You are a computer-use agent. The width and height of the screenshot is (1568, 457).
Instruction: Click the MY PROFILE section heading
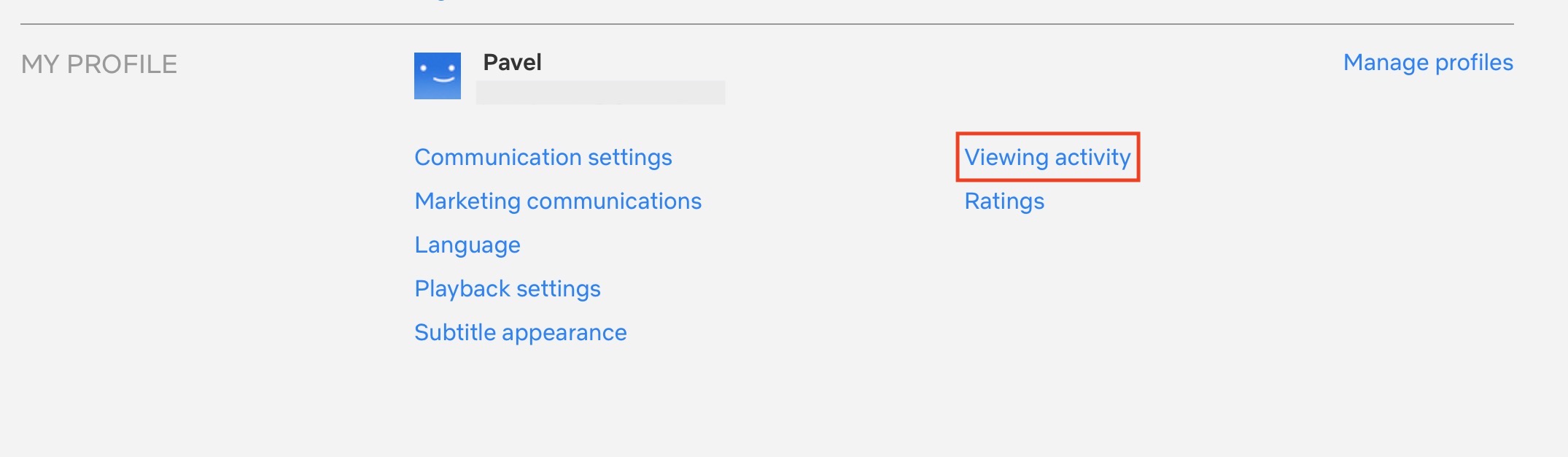tap(99, 64)
